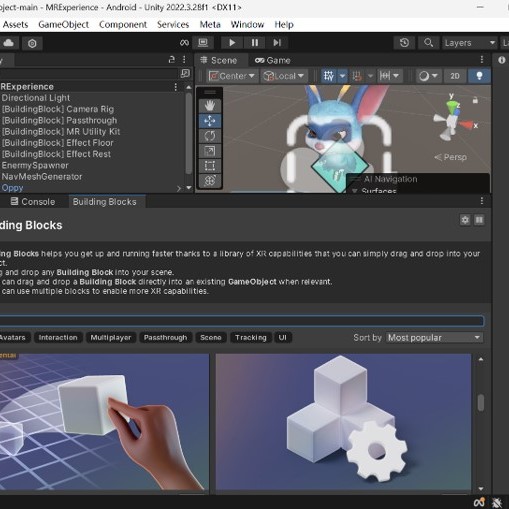Viewport: 509px width, 509px height.
Task: Switch to the Game tab
Action: [272, 60]
